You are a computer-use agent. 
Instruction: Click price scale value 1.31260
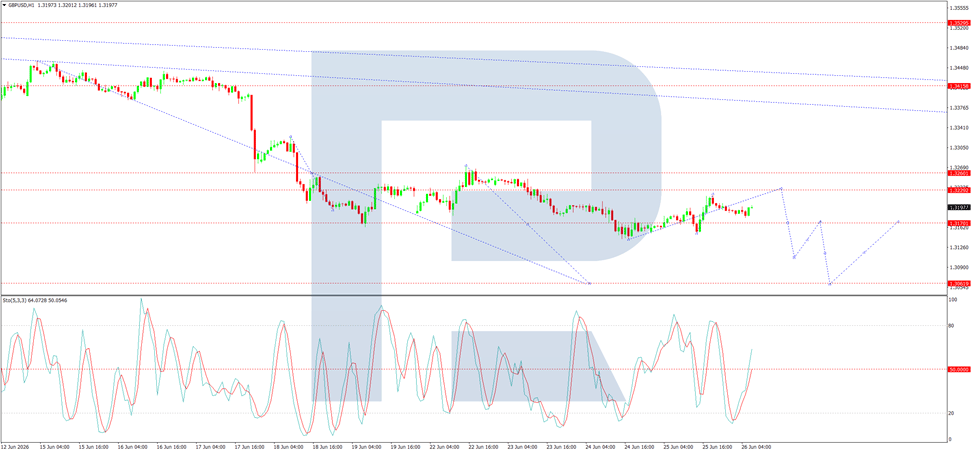[959, 247]
